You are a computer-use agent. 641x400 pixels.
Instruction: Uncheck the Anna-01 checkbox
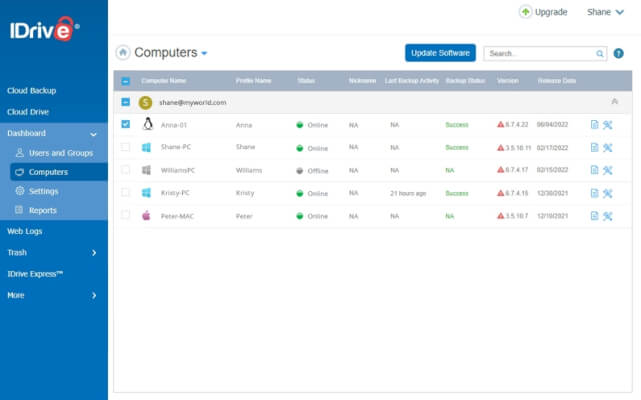pyautogui.click(x=126, y=124)
